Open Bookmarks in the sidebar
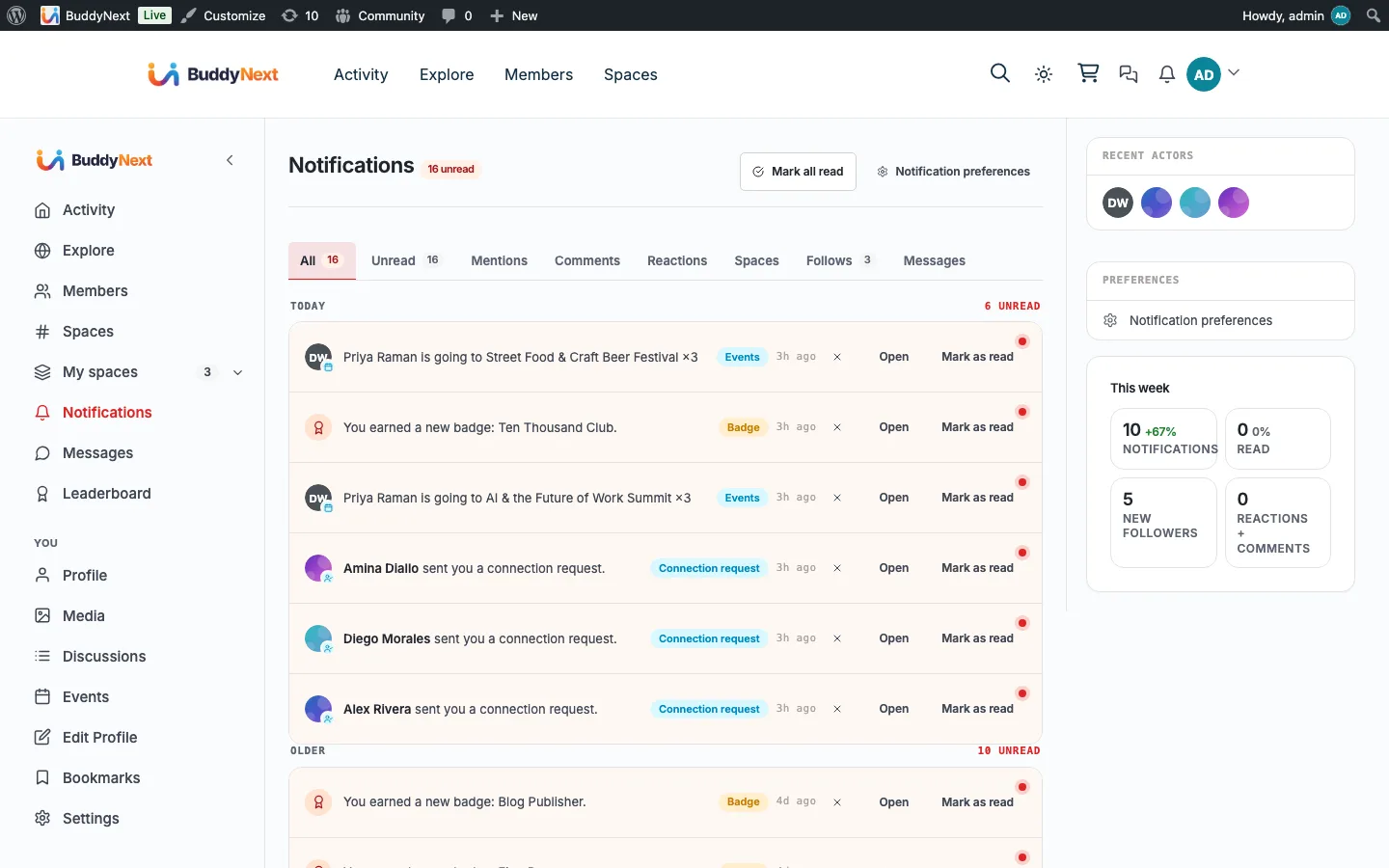The image size is (1389, 868). 101,778
